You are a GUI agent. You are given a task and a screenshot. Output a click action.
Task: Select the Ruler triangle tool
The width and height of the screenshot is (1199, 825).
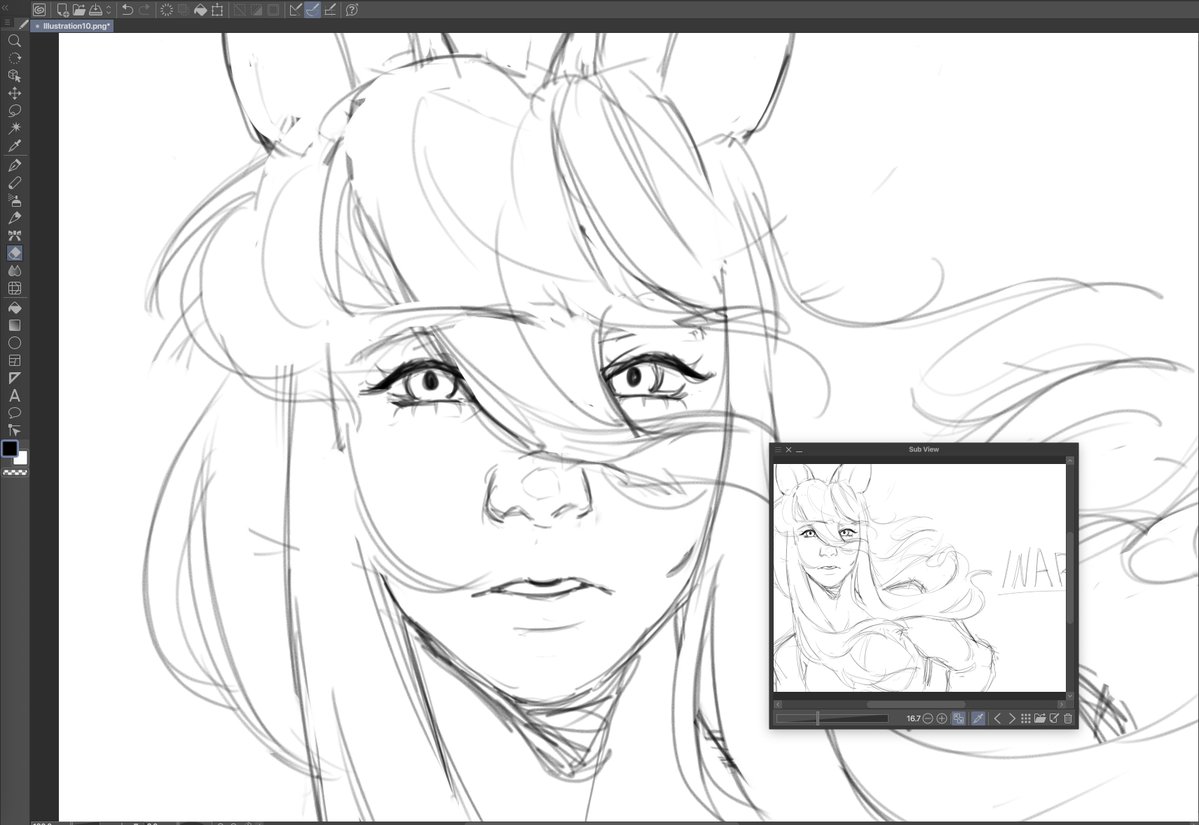pyautogui.click(x=14, y=378)
